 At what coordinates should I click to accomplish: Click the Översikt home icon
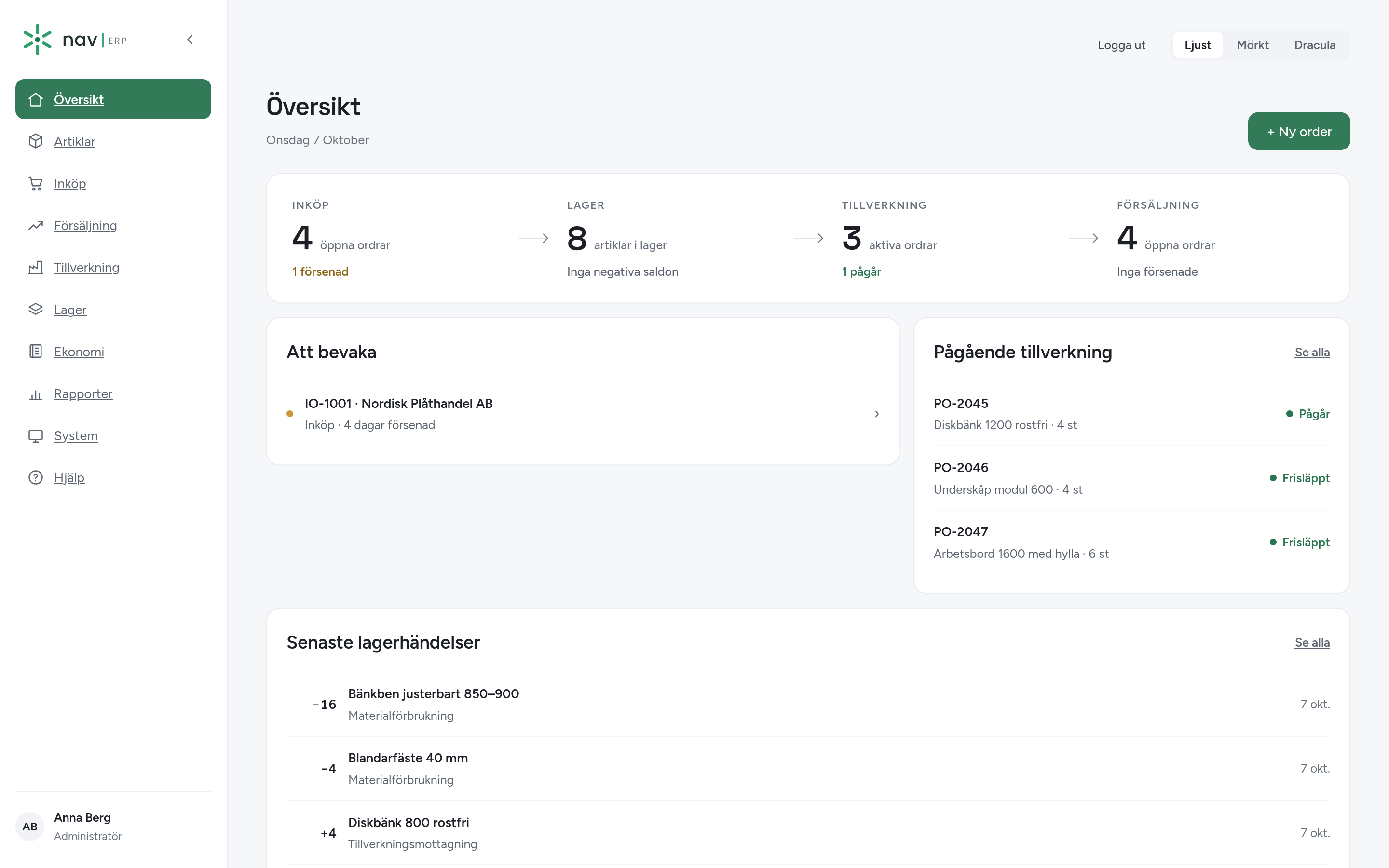pos(36,99)
